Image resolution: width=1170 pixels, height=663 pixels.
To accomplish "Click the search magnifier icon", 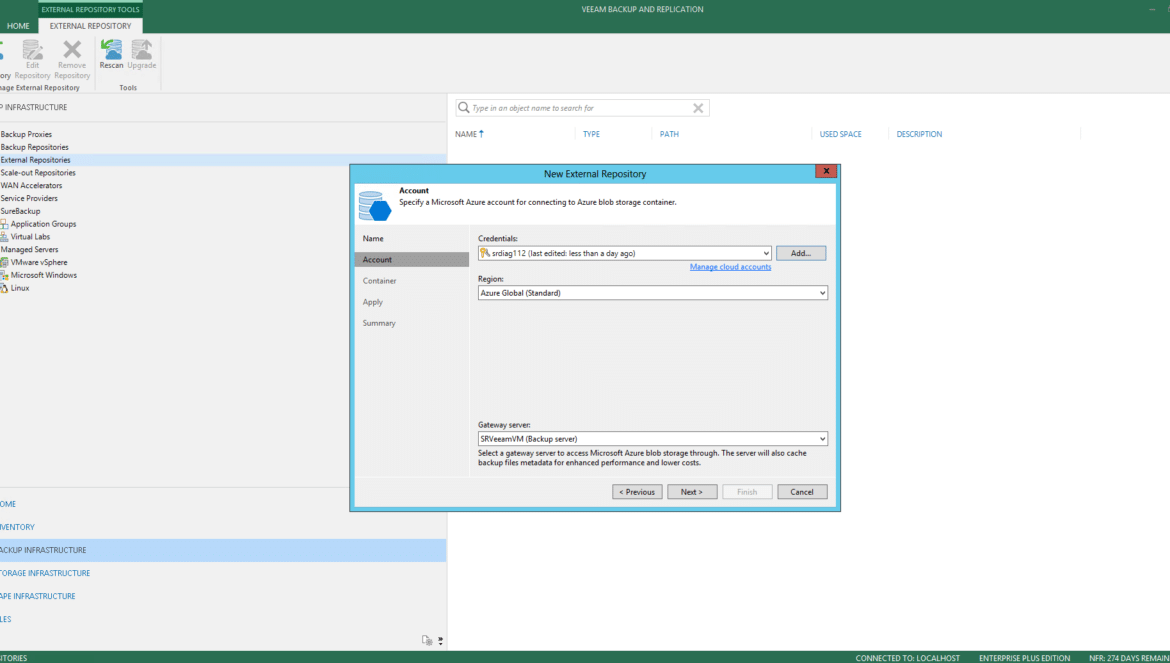I will [463, 107].
